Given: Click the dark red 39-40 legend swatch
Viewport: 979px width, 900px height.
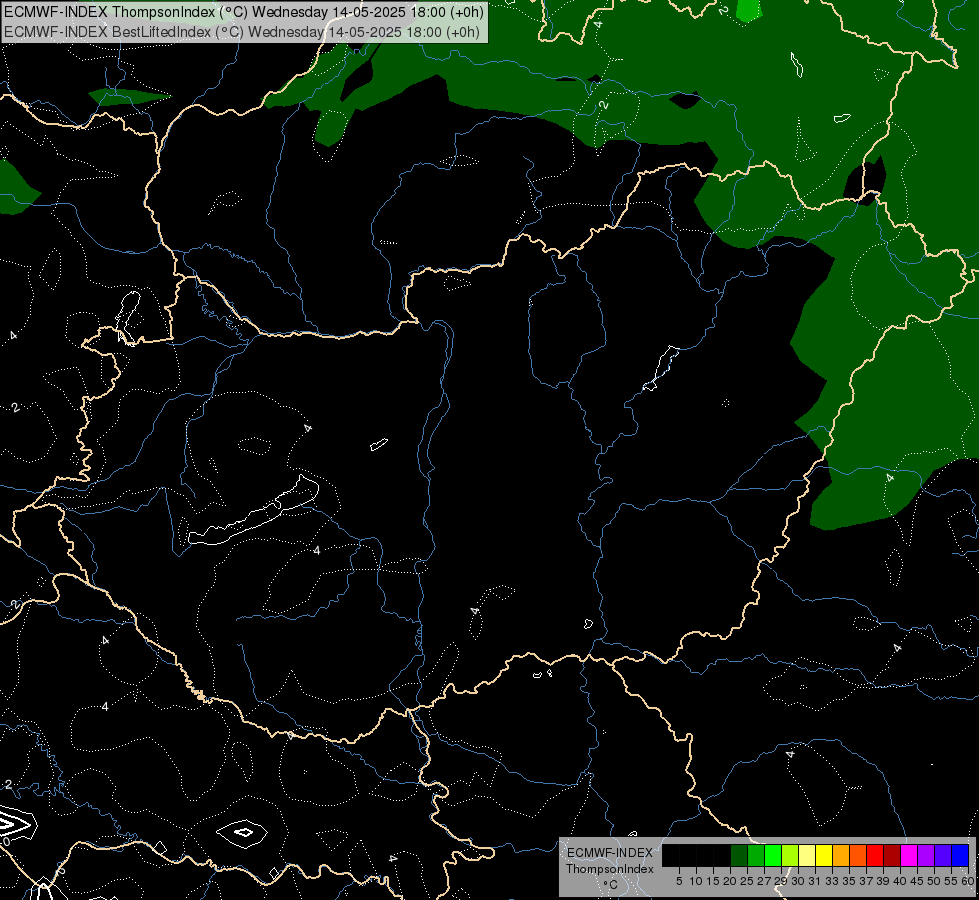Looking at the screenshot, I should (x=892, y=855).
